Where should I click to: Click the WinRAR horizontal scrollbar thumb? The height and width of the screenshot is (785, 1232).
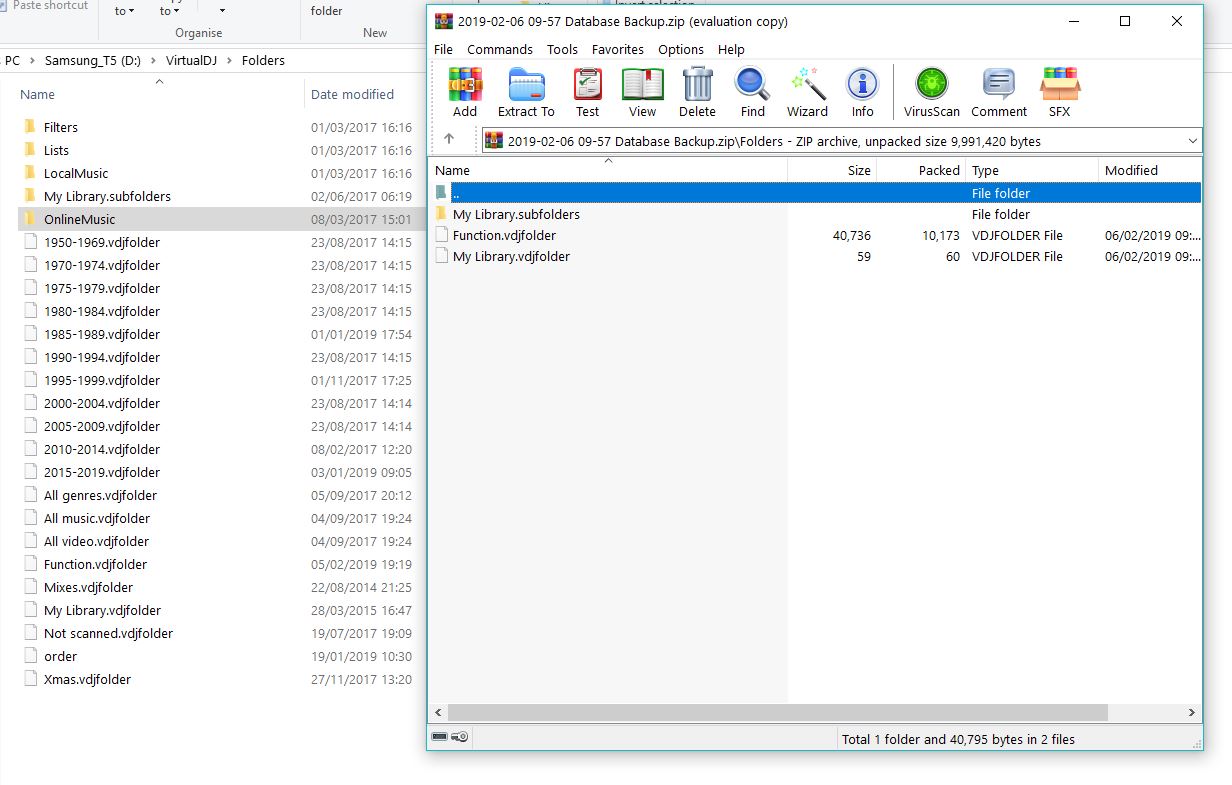click(x=778, y=712)
